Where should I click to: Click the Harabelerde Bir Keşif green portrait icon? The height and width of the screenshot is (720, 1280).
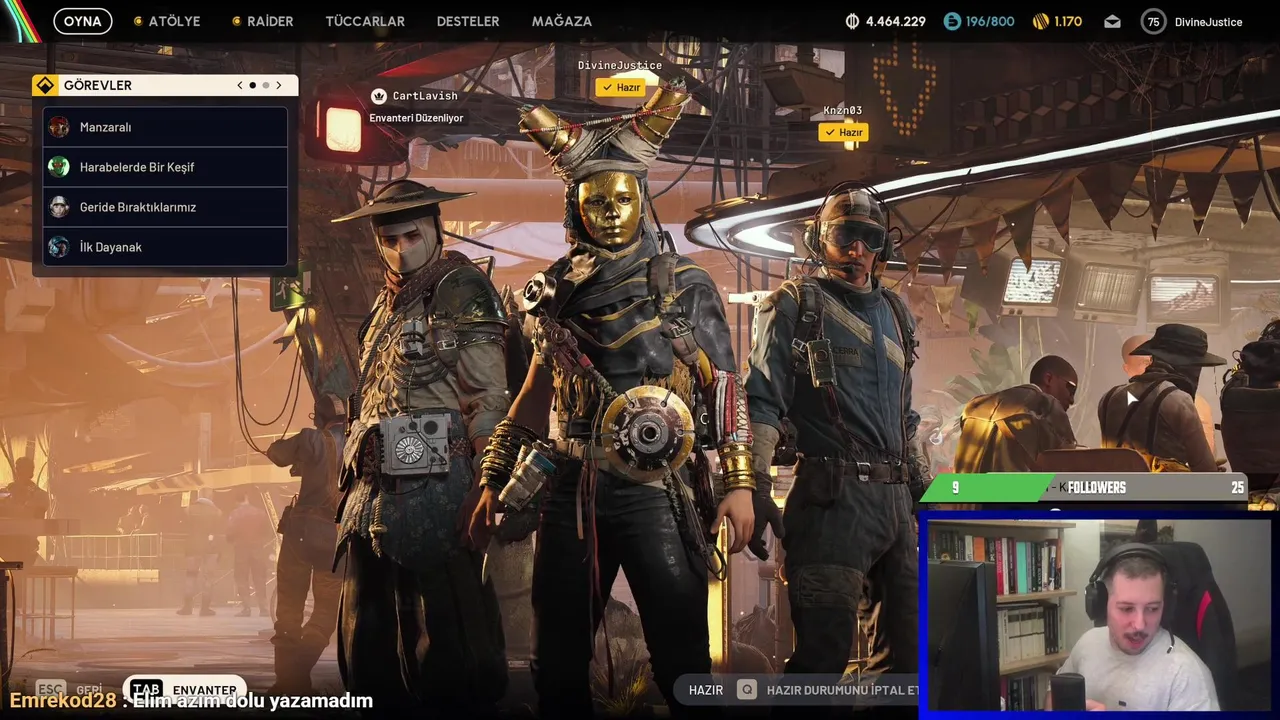click(x=59, y=167)
